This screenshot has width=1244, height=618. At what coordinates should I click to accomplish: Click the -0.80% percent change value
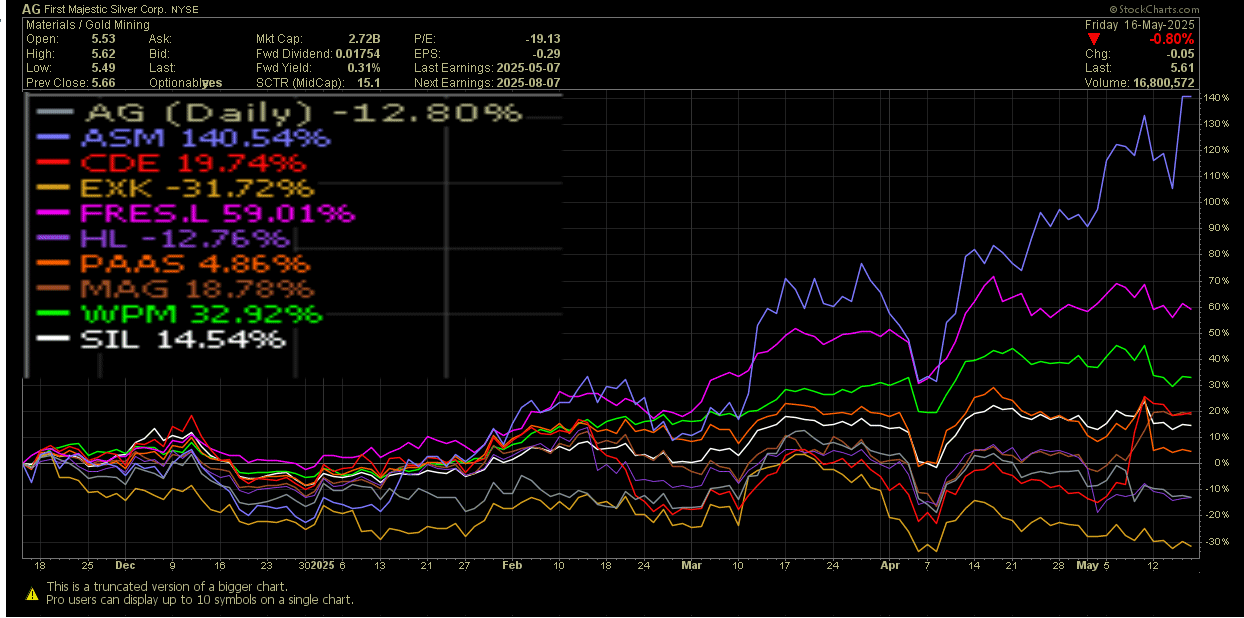pyautogui.click(x=1172, y=39)
